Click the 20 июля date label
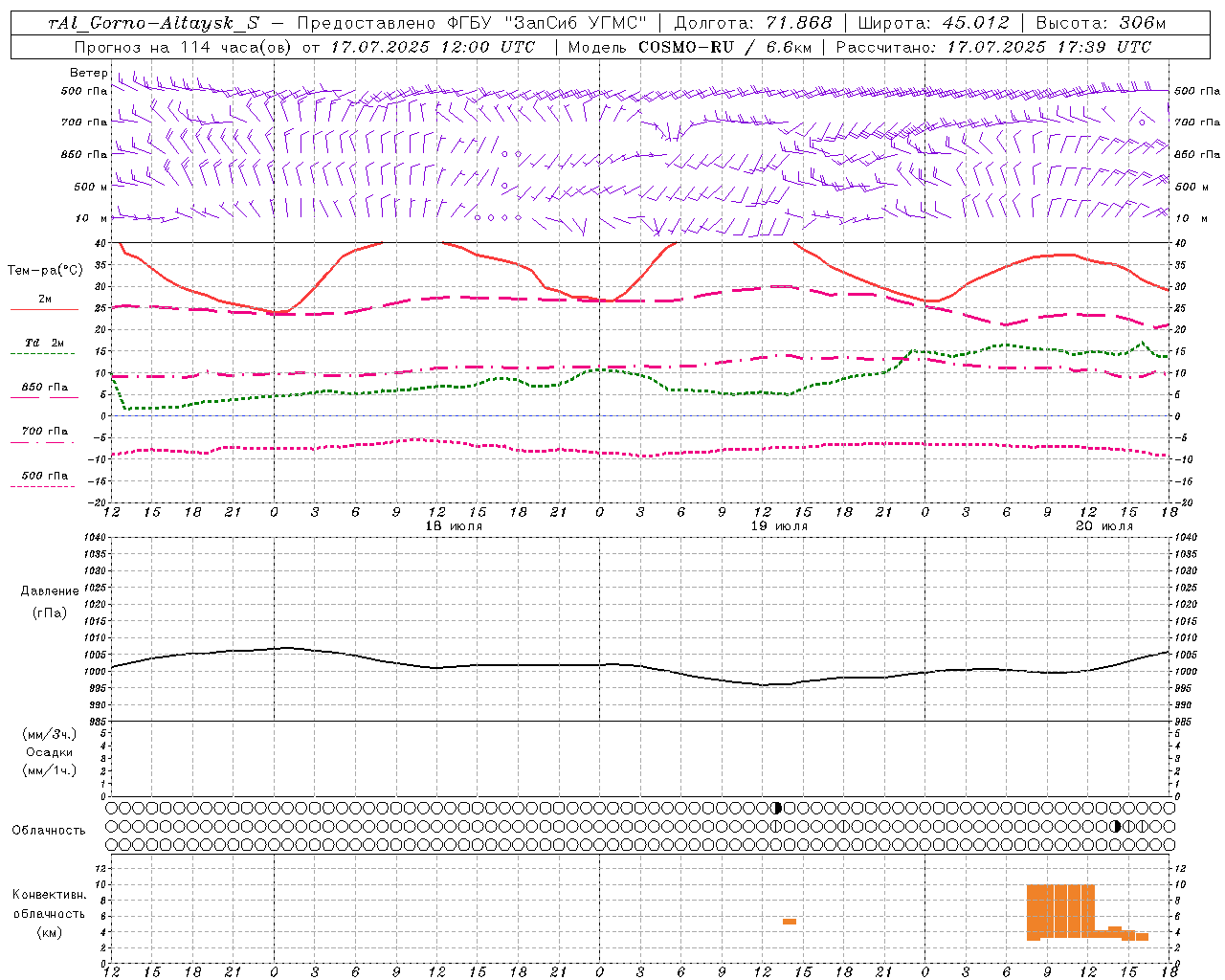The image size is (1225, 980). point(1104,526)
